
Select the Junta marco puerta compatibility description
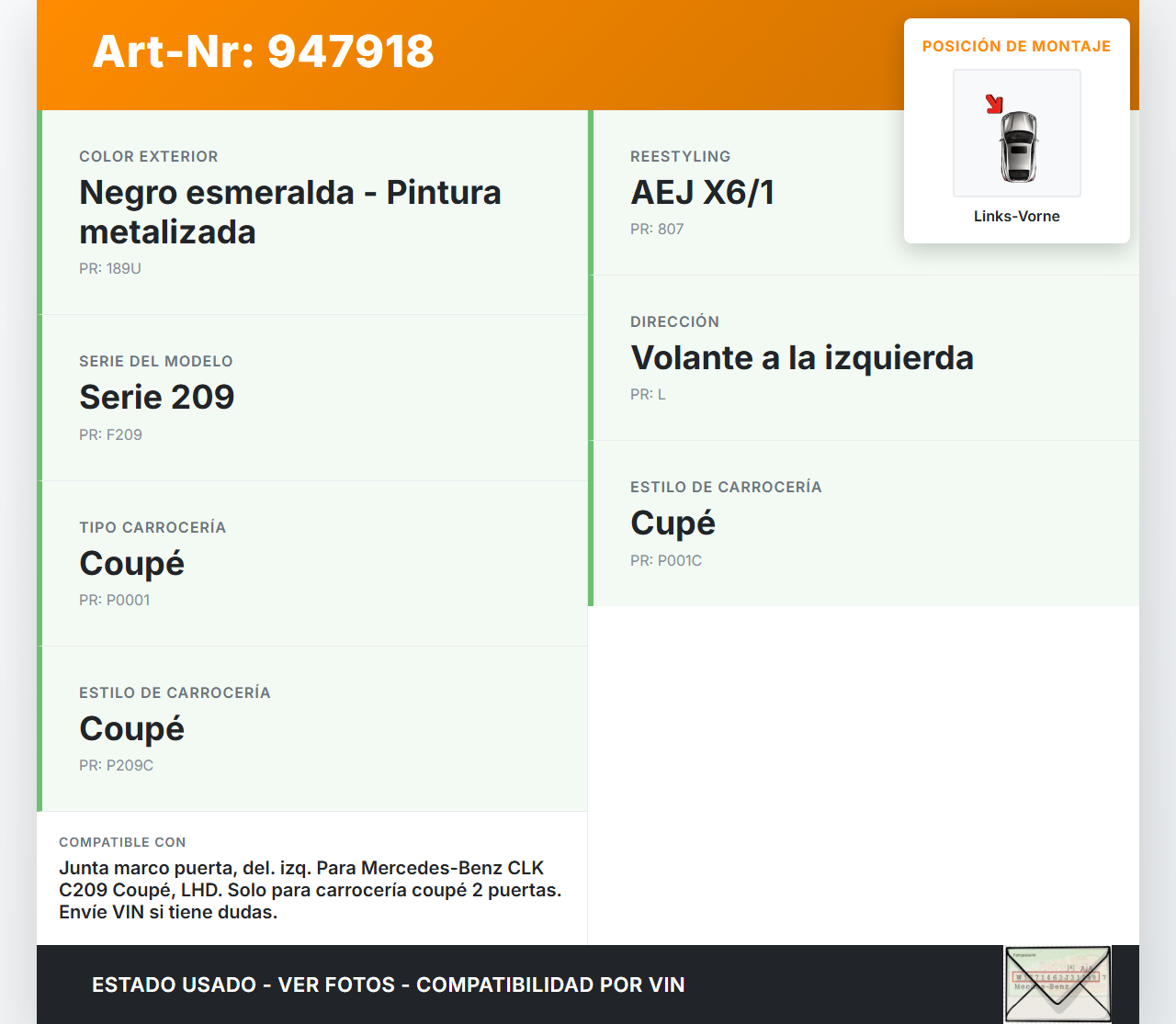311,890
